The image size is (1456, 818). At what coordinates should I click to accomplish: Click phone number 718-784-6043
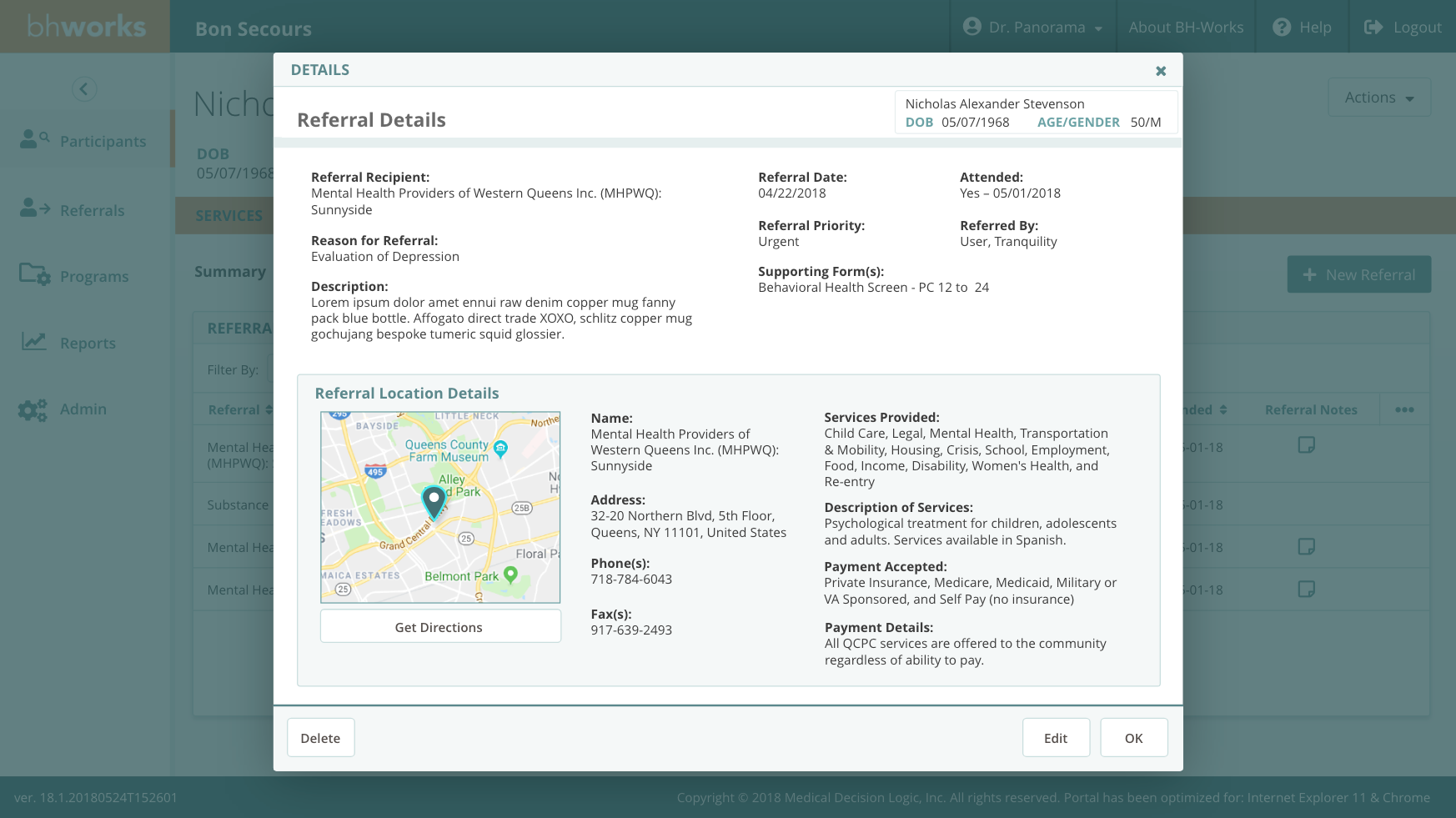(631, 579)
